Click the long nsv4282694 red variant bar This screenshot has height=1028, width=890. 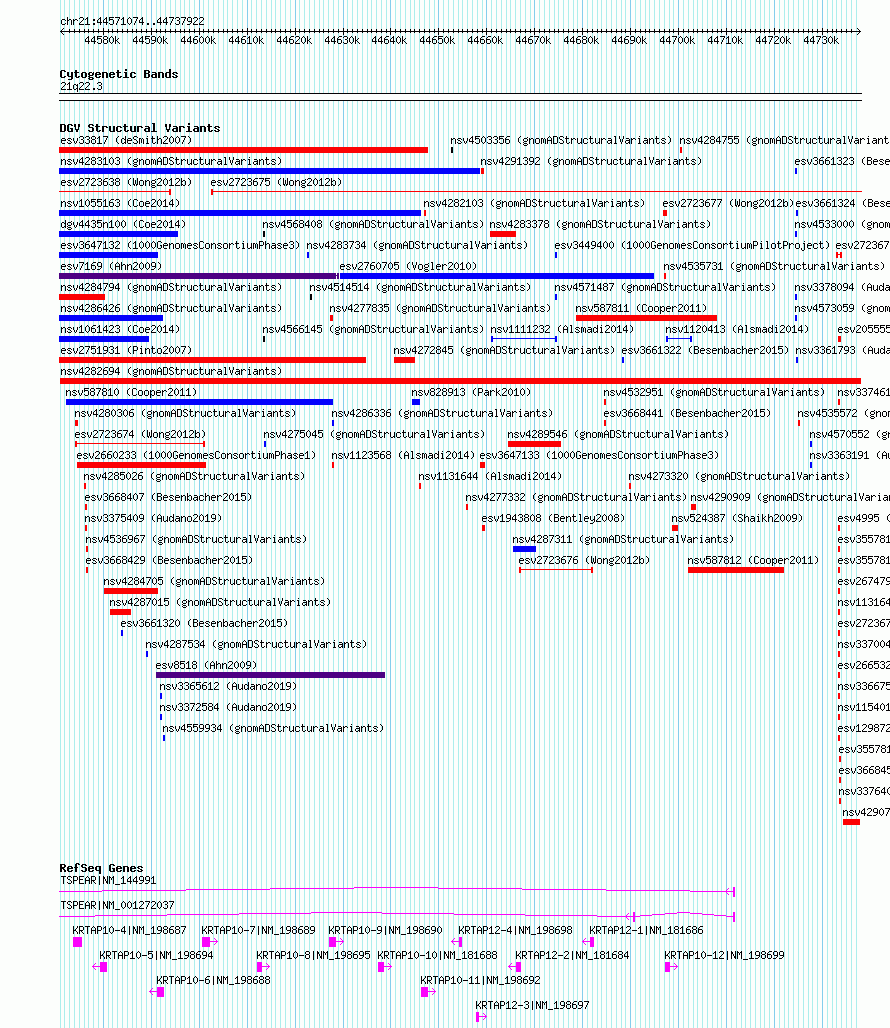[460, 381]
